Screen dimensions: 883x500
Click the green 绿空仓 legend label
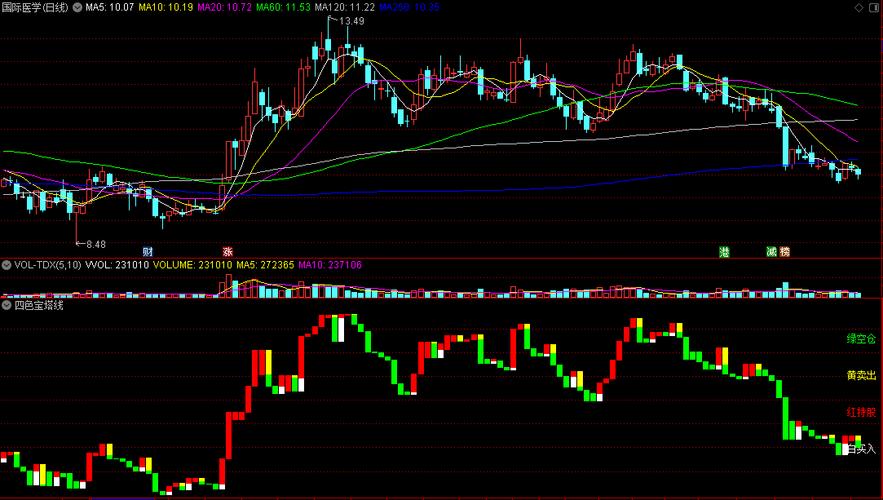coord(860,339)
